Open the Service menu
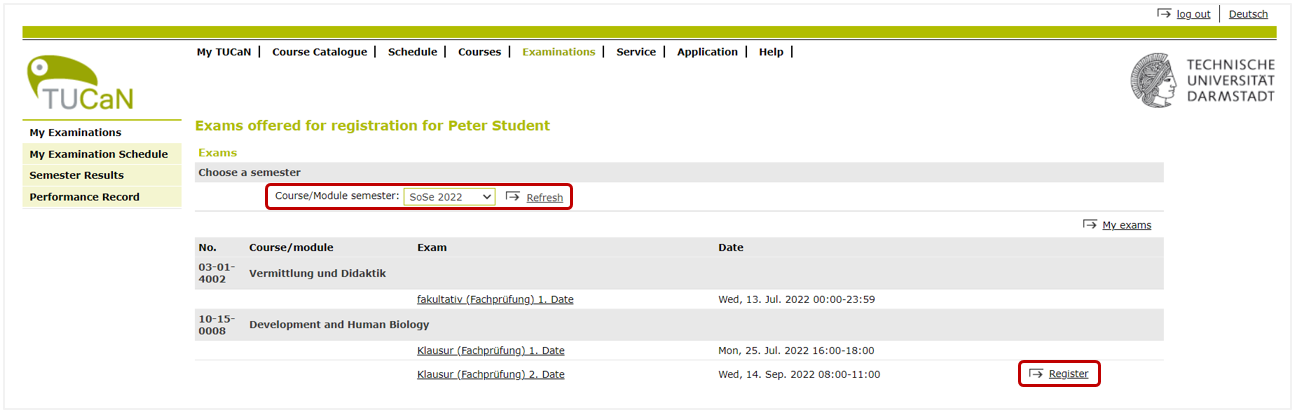The image size is (1295, 412). [x=636, y=52]
